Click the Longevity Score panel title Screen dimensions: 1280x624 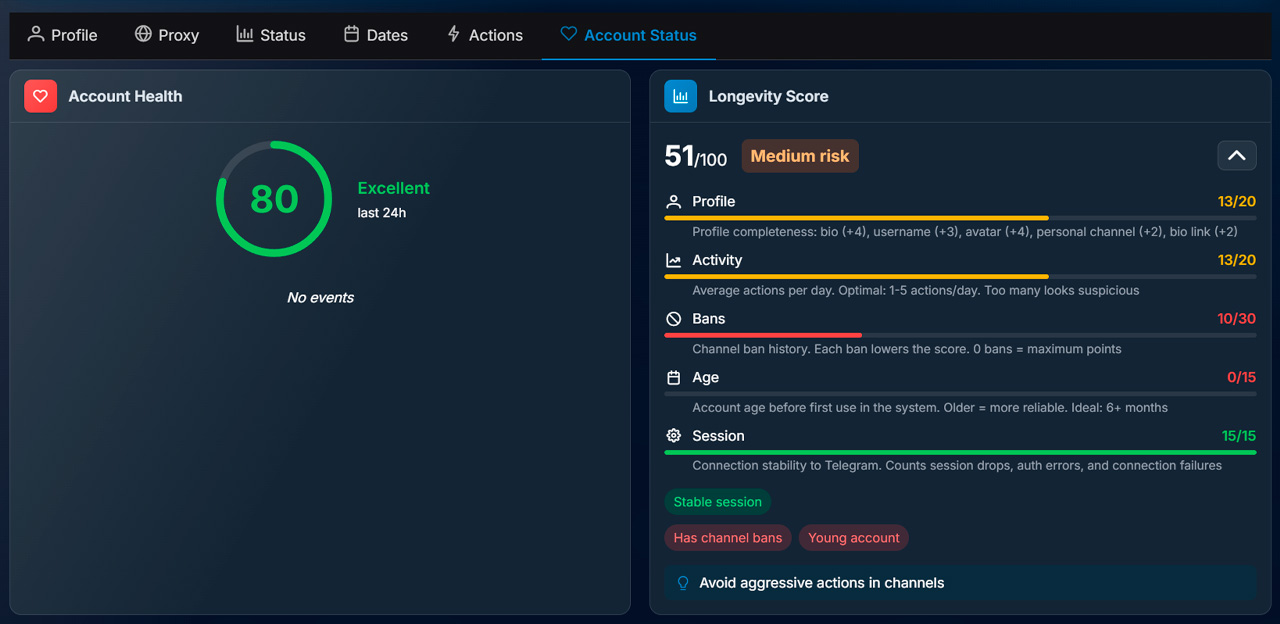click(x=768, y=96)
